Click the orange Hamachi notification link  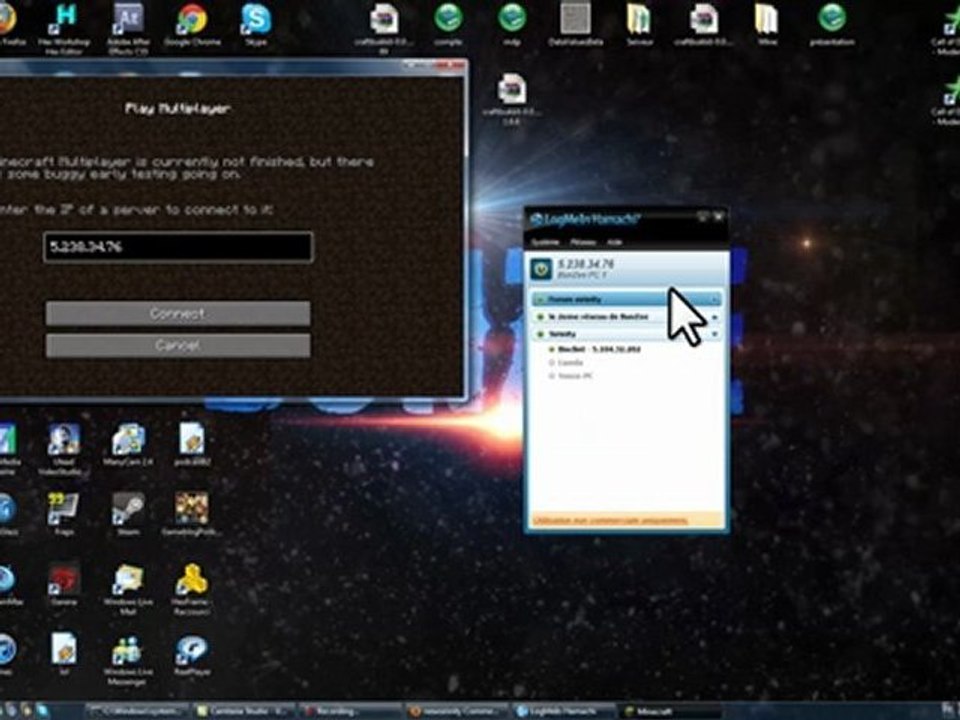tap(610, 520)
